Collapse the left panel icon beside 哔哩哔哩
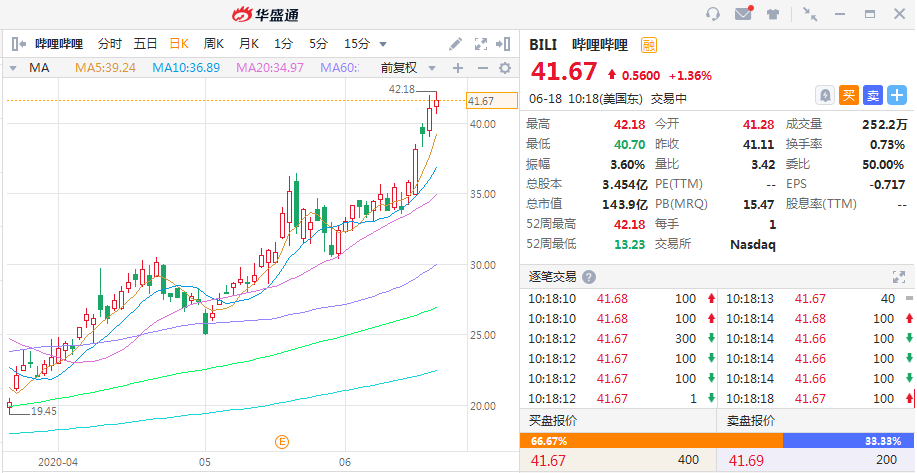 click(19, 43)
